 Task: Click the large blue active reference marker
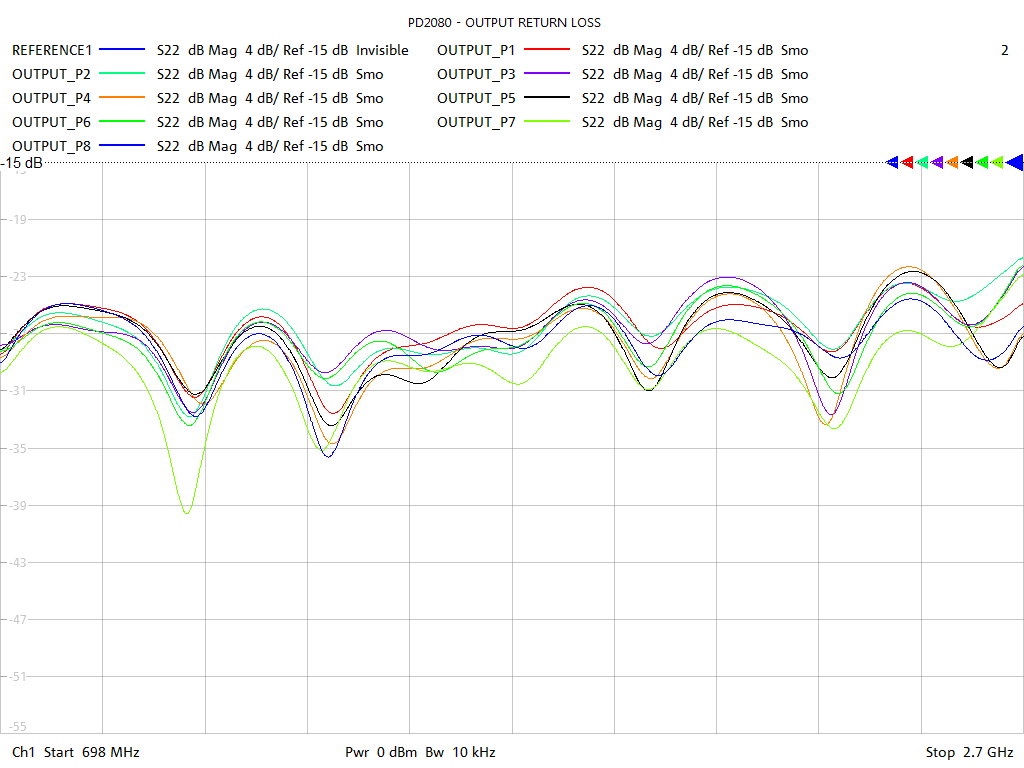click(1015, 163)
